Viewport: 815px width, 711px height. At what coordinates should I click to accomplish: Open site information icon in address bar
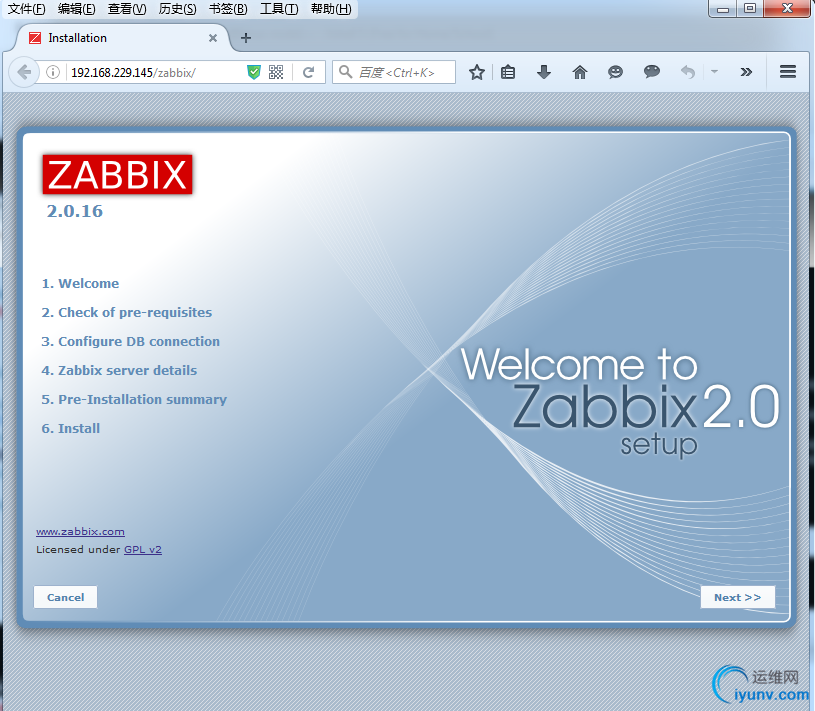tap(52, 72)
